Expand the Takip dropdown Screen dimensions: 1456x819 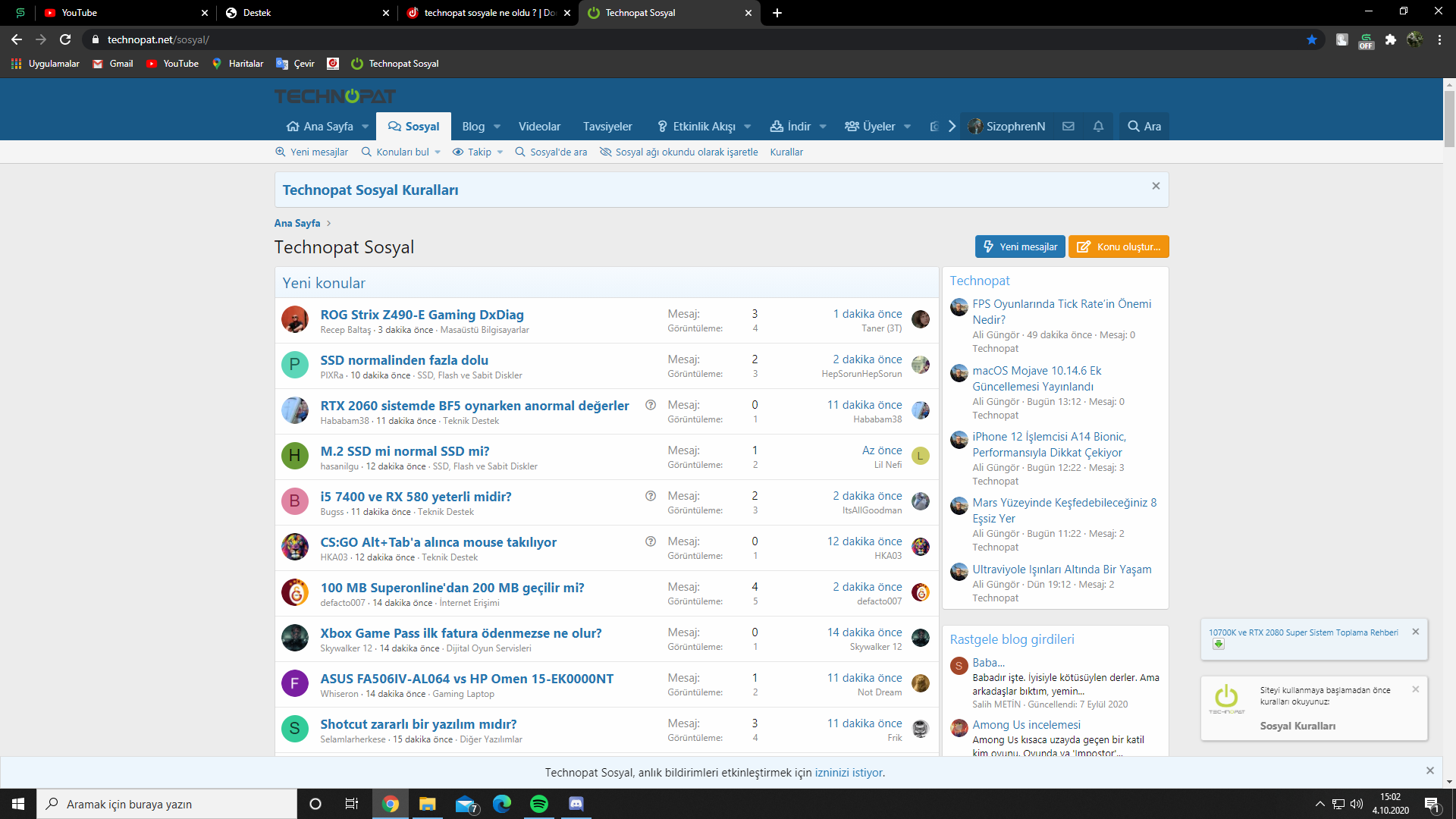pos(500,152)
